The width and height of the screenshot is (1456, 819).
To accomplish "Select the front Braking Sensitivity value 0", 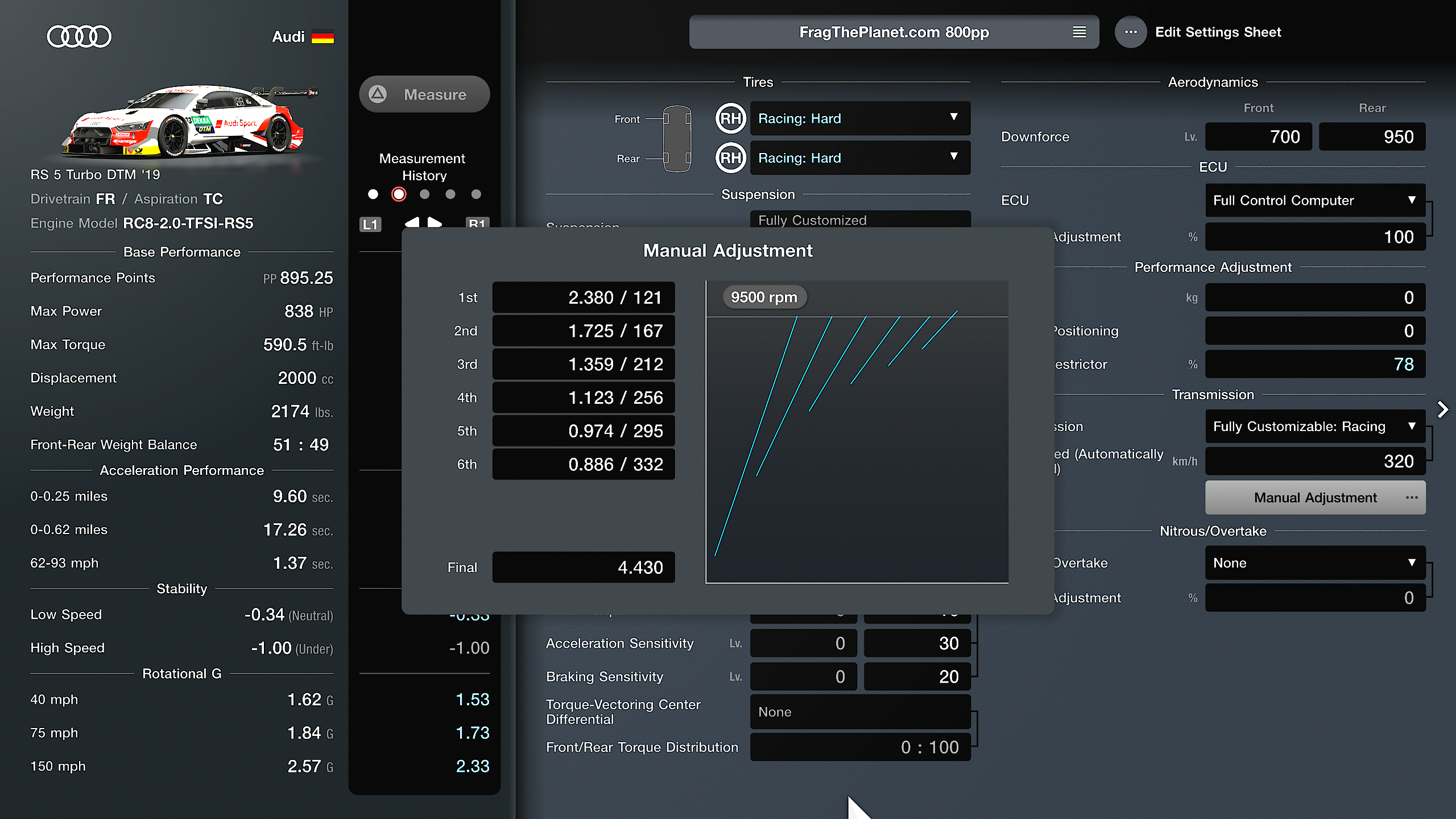I will click(803, 677).
